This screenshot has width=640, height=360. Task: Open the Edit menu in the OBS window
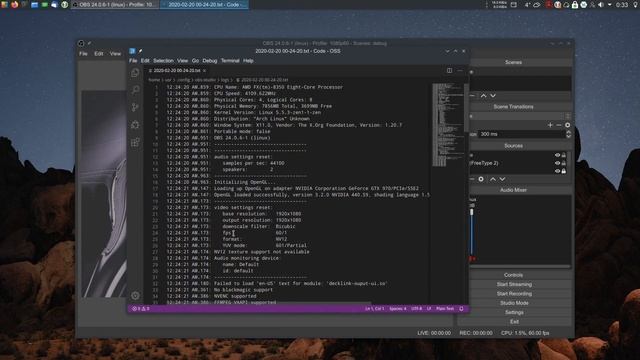99,54
